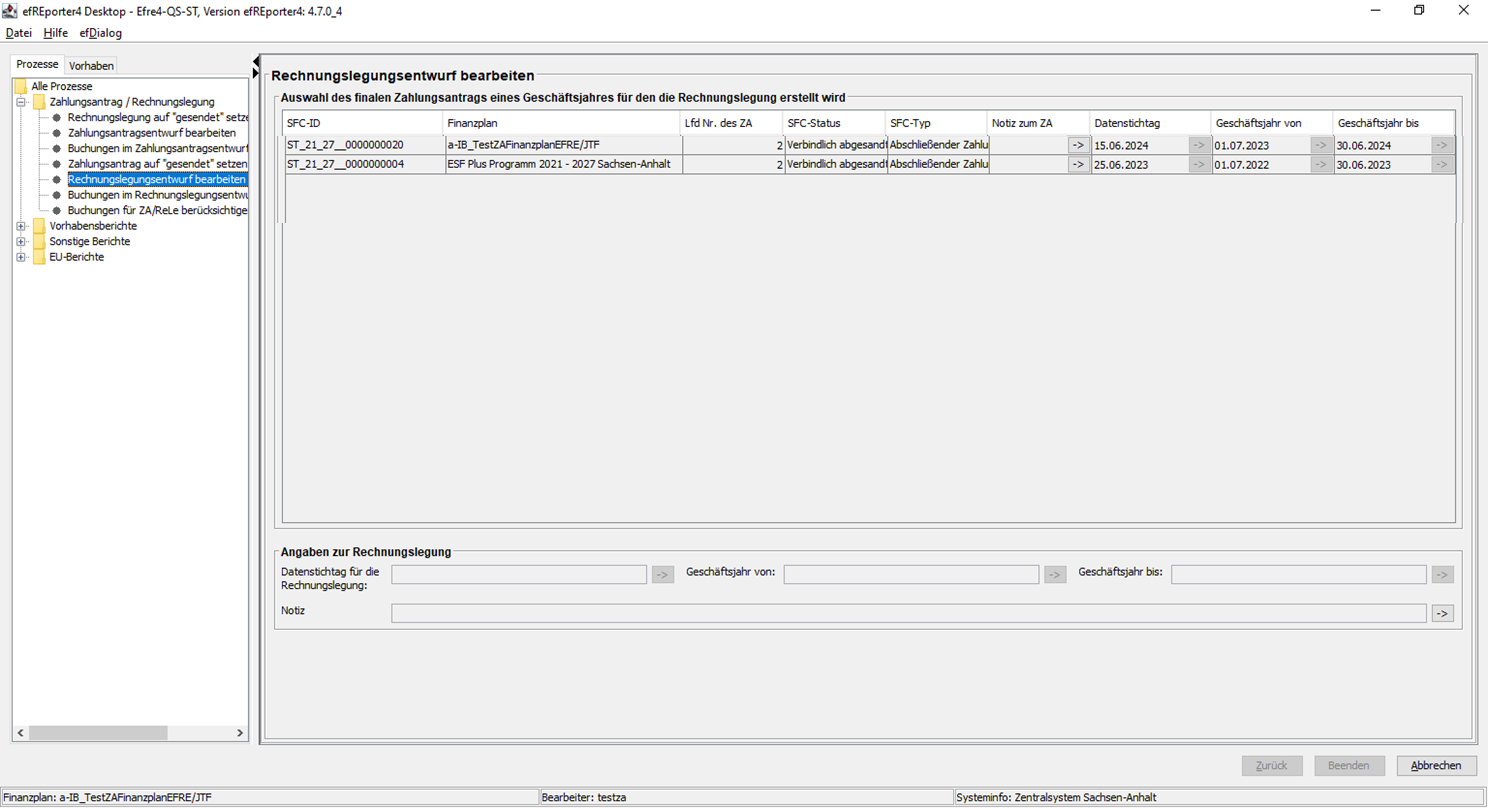Open the Datei menu
Screen dimensions: 1488x808
(x=19, y=33)
